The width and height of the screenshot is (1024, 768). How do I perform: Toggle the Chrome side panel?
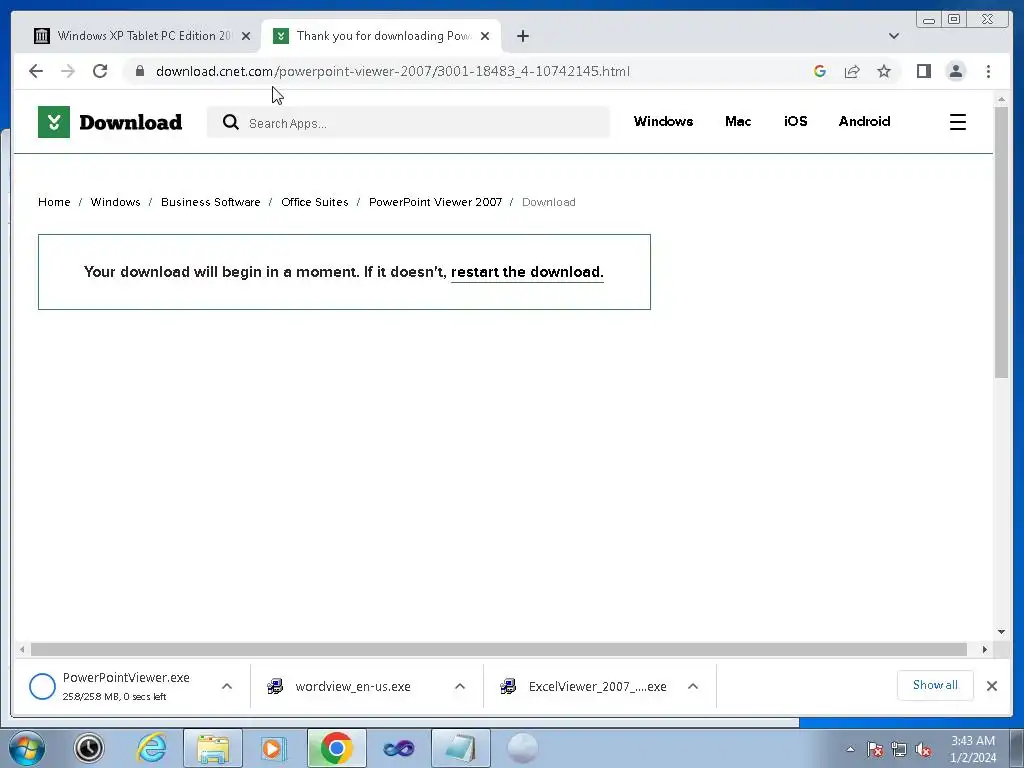click(923, 71)
